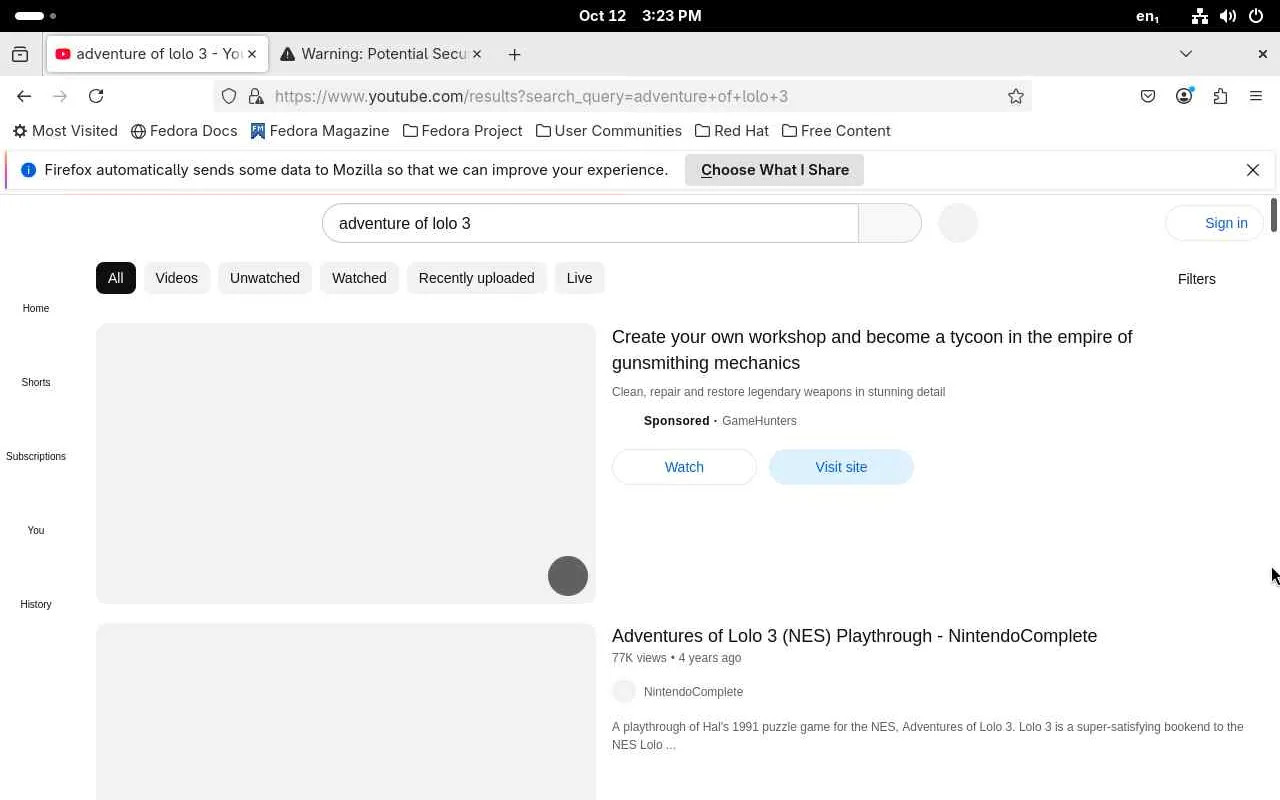
Task: Click the power icon in the top bar
Action: click(x=1256, y=16)
